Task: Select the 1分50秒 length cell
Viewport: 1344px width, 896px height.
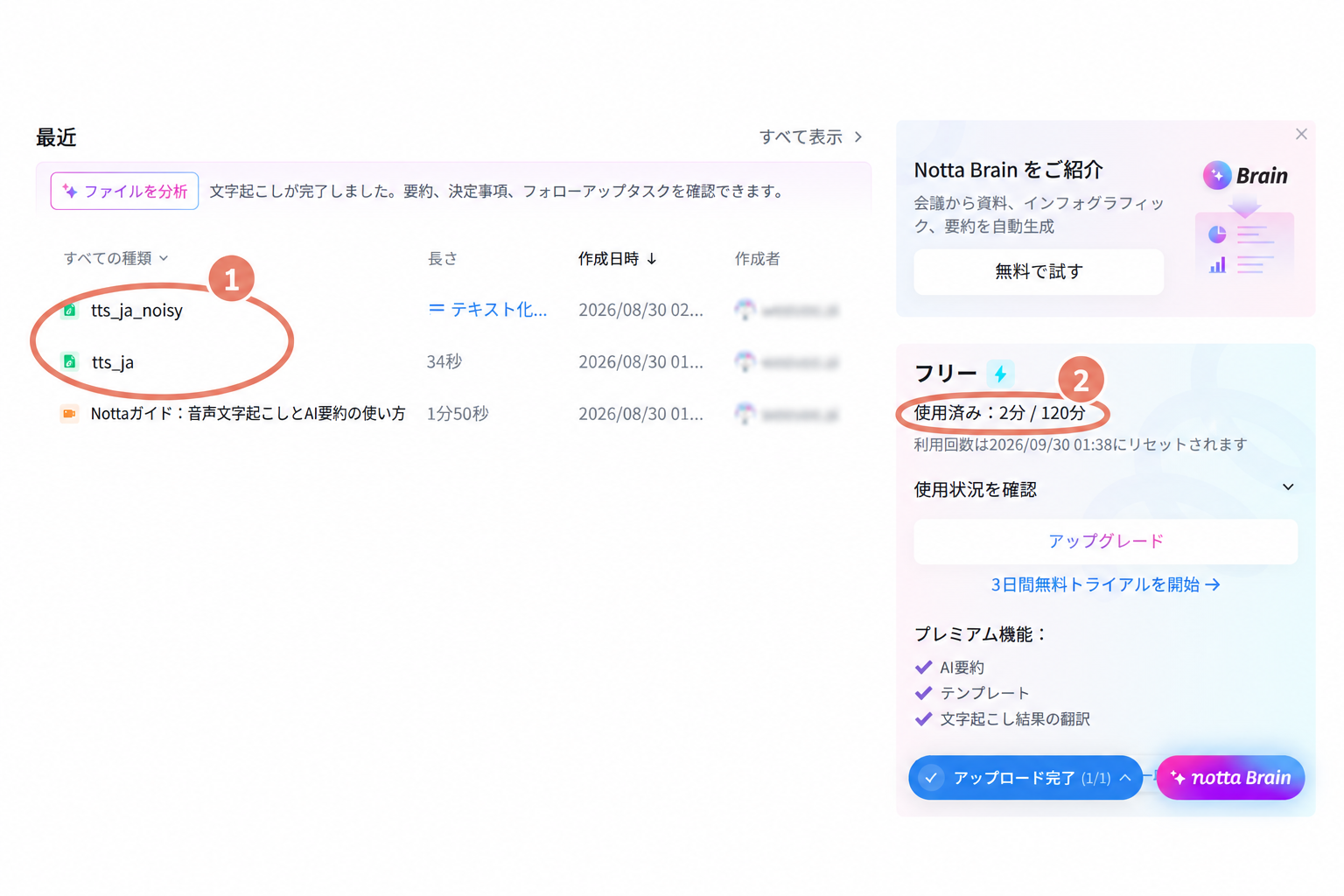Action: coord(458,414)
